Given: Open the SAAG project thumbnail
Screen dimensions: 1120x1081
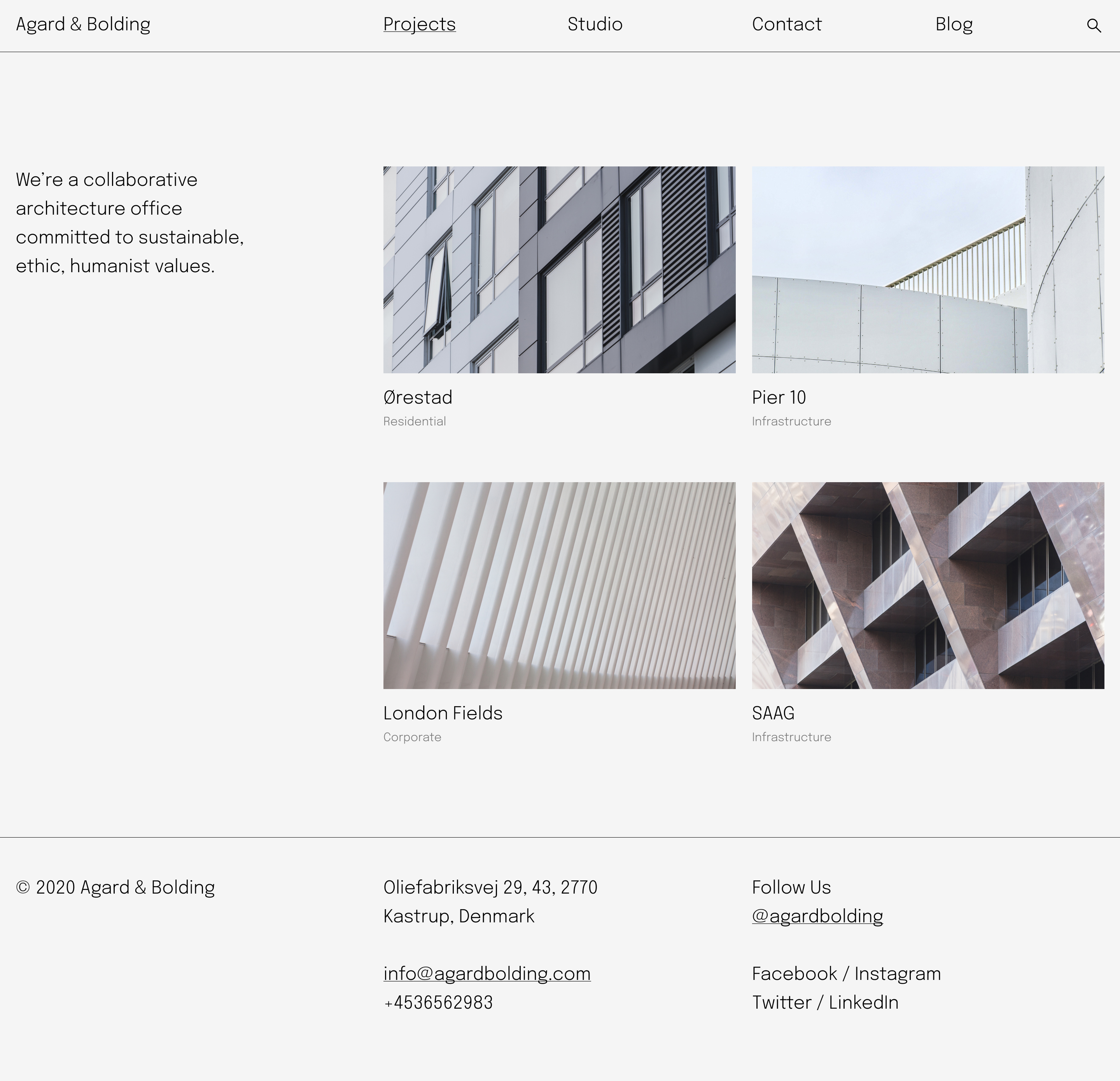Looking at the screenshot, I should point(927,585).
